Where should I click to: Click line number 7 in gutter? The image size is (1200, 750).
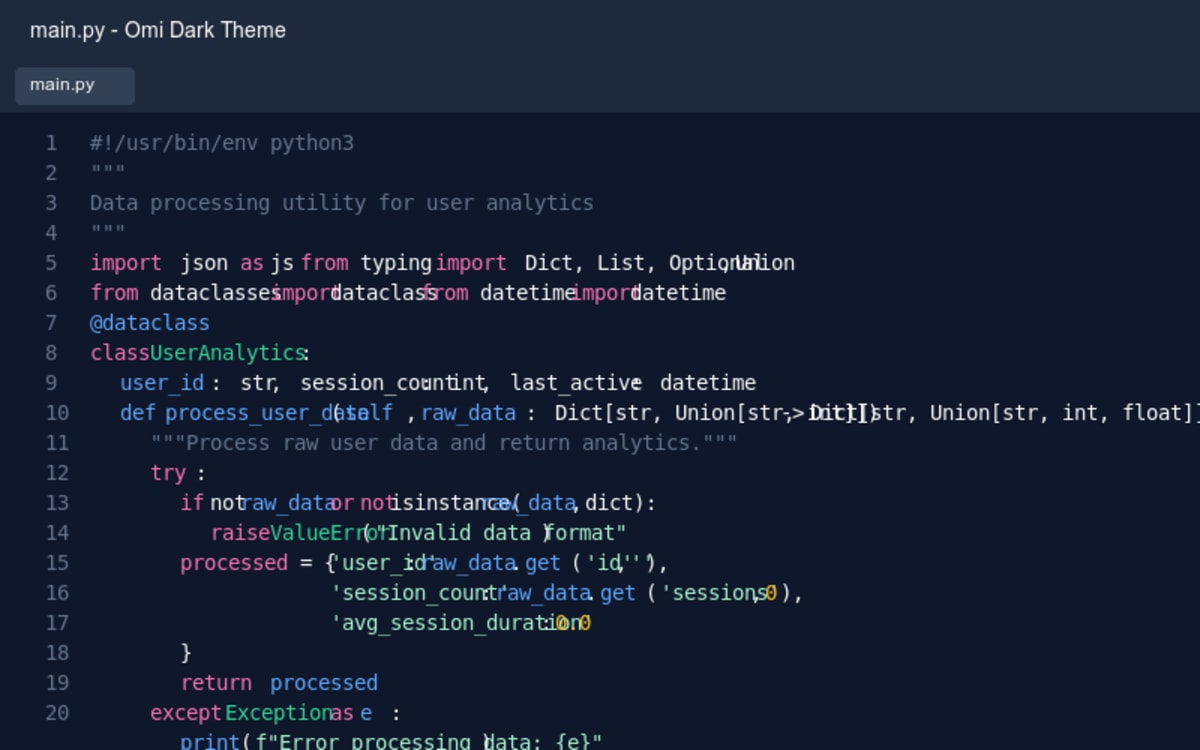50,323
